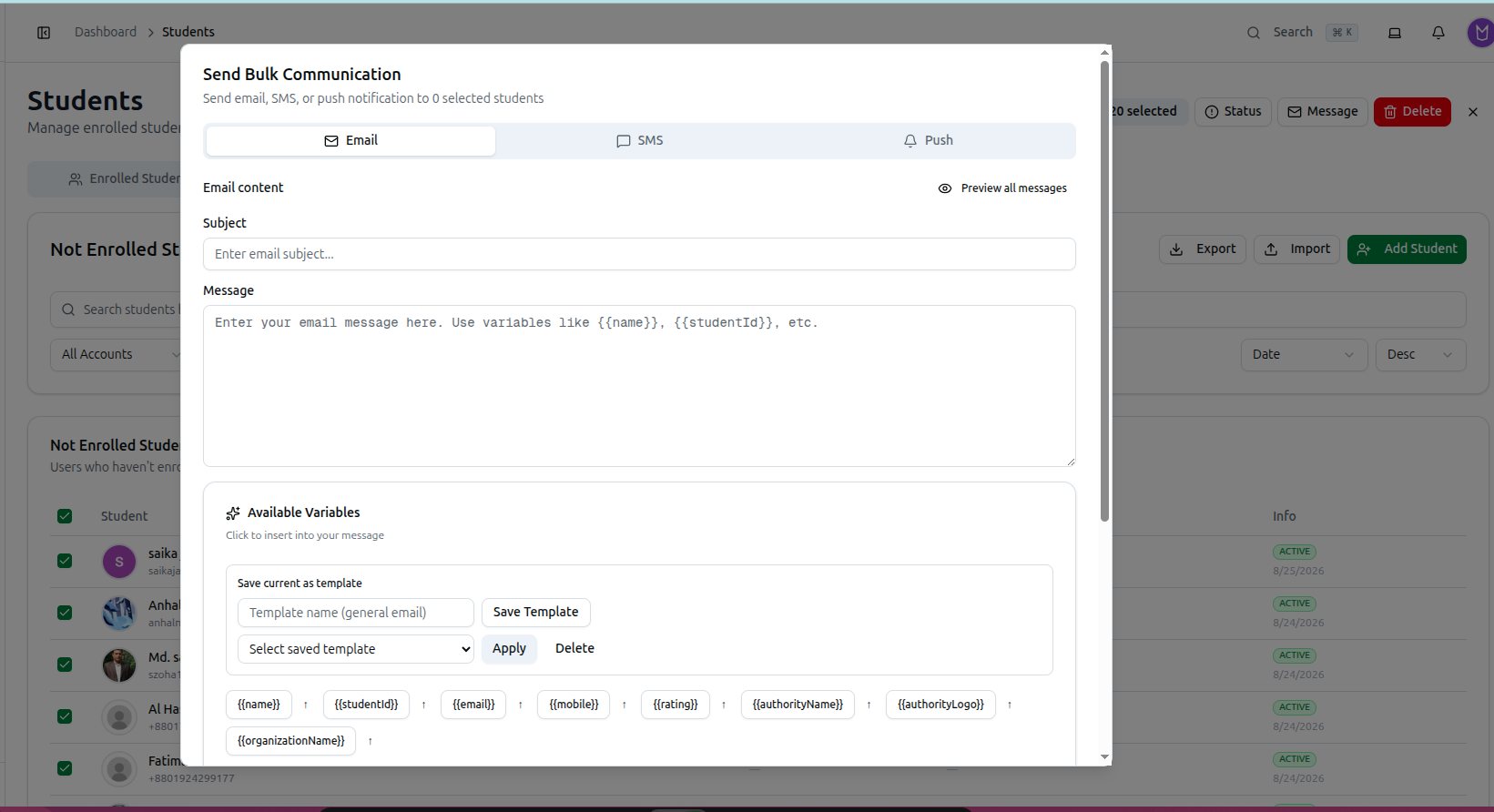The width and height of the screenshot is (1494, 812).
Task: Click Md. row profile photo
Action: [119, 665]
